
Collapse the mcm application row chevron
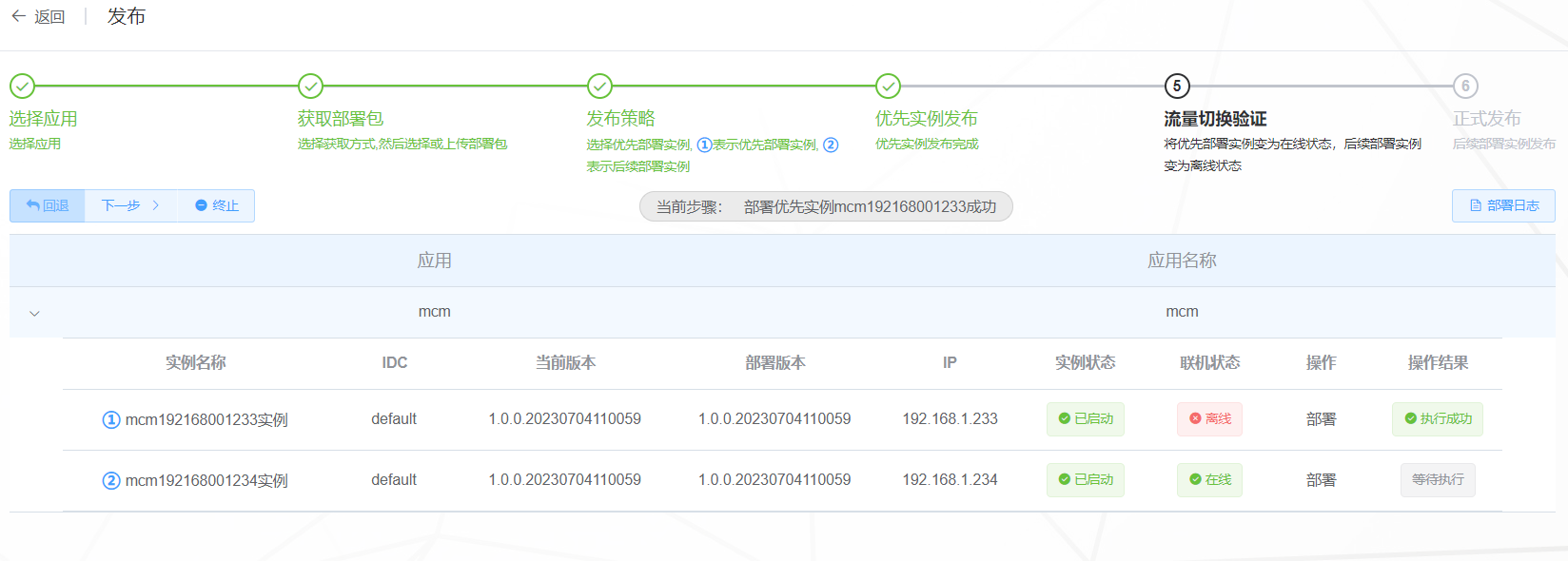pyautogui.click(x=34, y=313)
